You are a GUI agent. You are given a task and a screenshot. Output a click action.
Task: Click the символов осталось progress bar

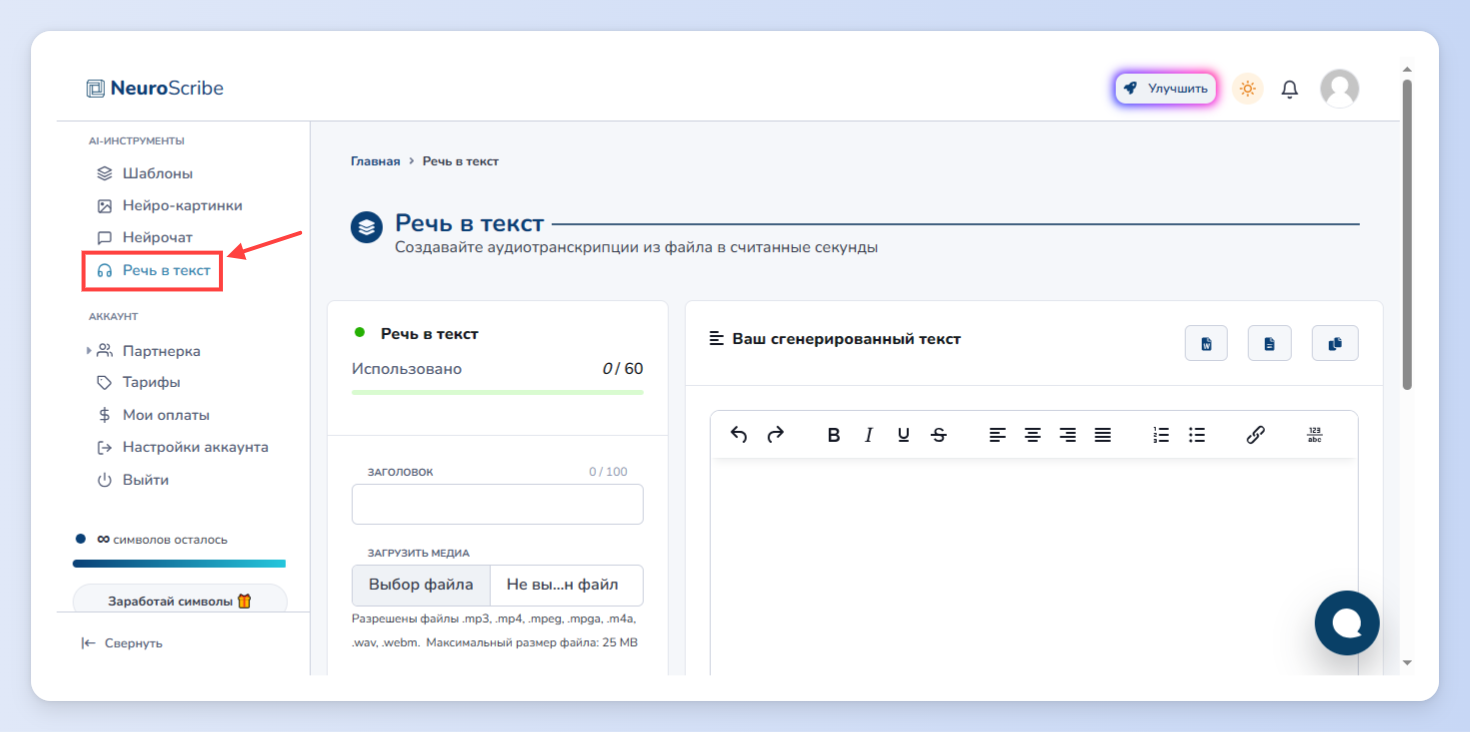[x=179, y=564]
